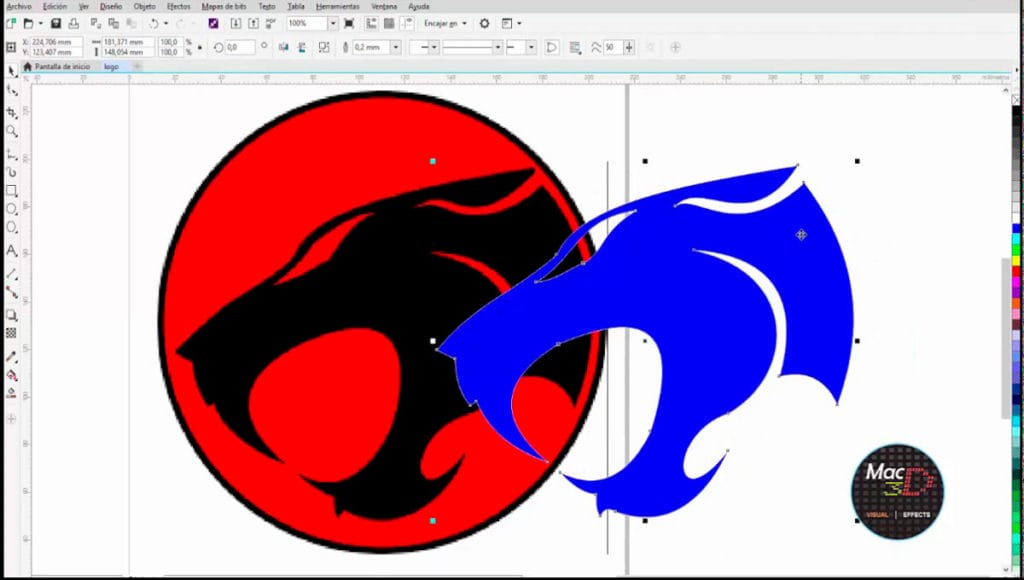Screen dimensions: 1024x580
Task: Open the Herramientas menu
Action: (x=338, y=7)
